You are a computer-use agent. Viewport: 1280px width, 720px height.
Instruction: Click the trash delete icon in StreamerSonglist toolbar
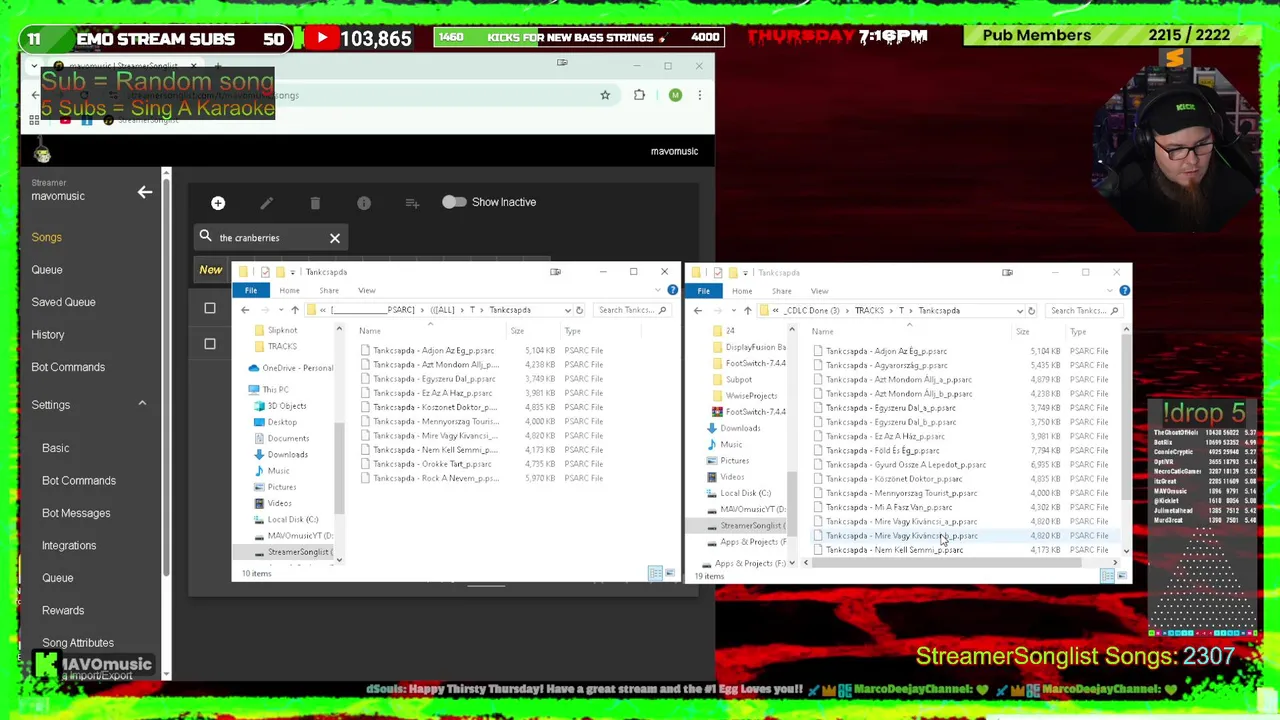(x=315, y=203)
